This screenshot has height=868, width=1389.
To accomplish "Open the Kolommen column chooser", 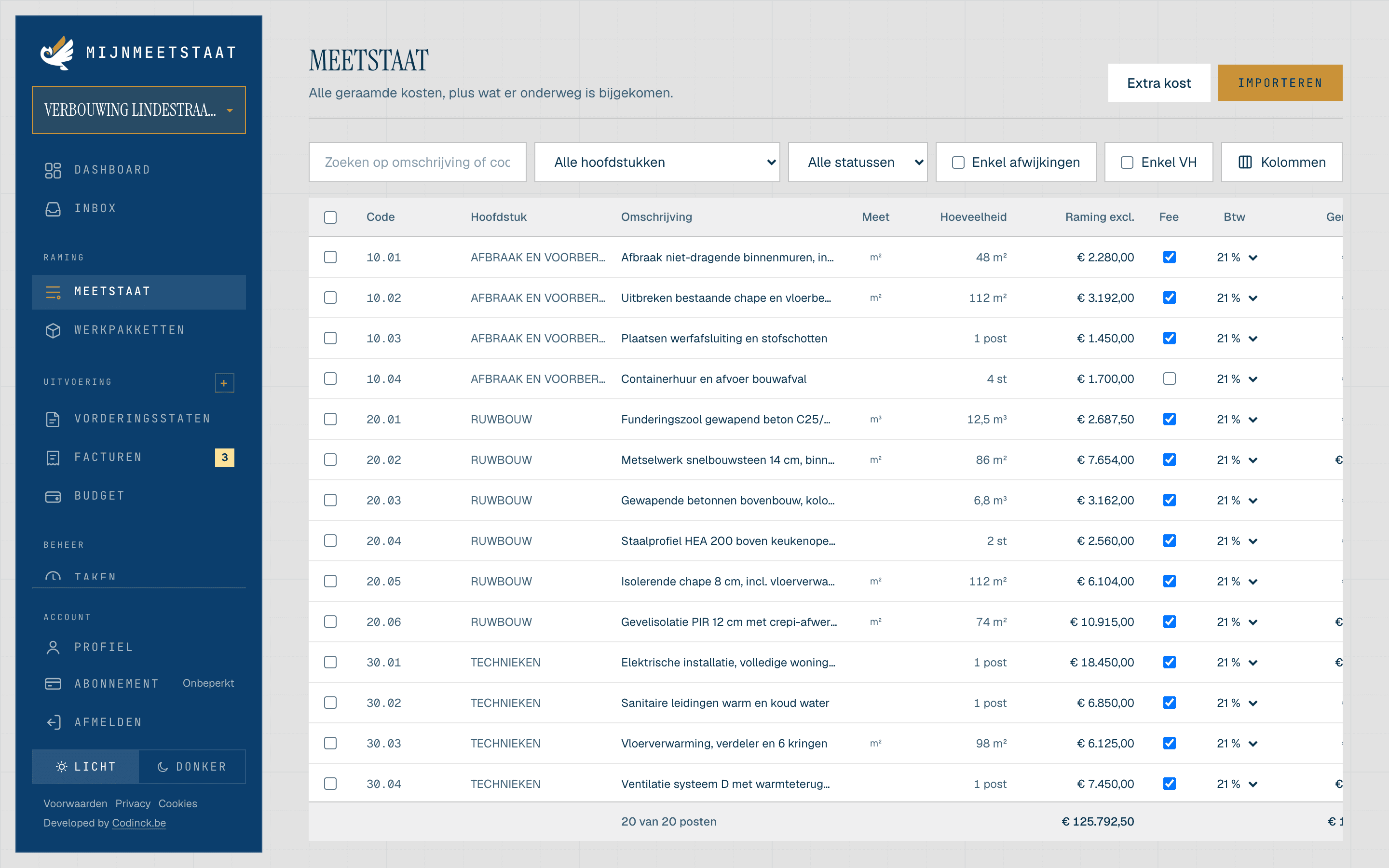I will click(x=1281, y=163).
